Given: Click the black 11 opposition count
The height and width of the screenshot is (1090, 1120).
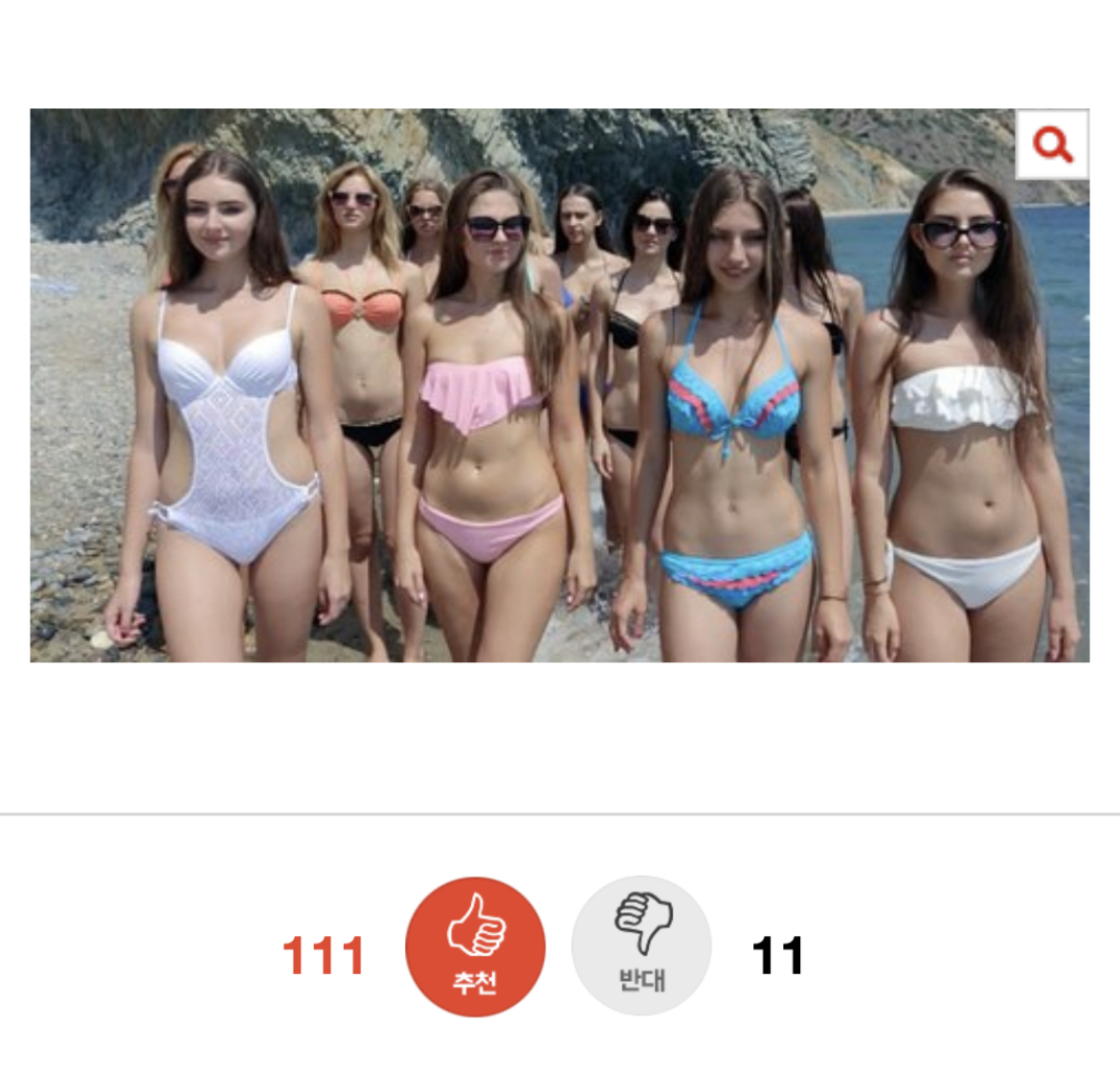Looking at the screenshot, I should [x=778, y=956].
